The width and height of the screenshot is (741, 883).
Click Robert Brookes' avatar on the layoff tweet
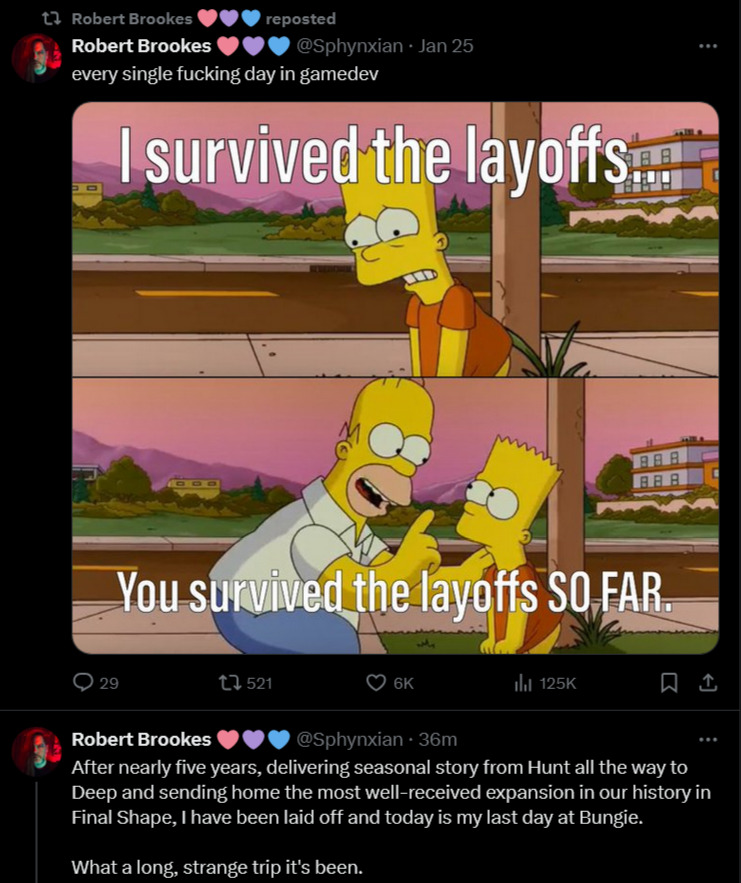click(x=36, y=751)
